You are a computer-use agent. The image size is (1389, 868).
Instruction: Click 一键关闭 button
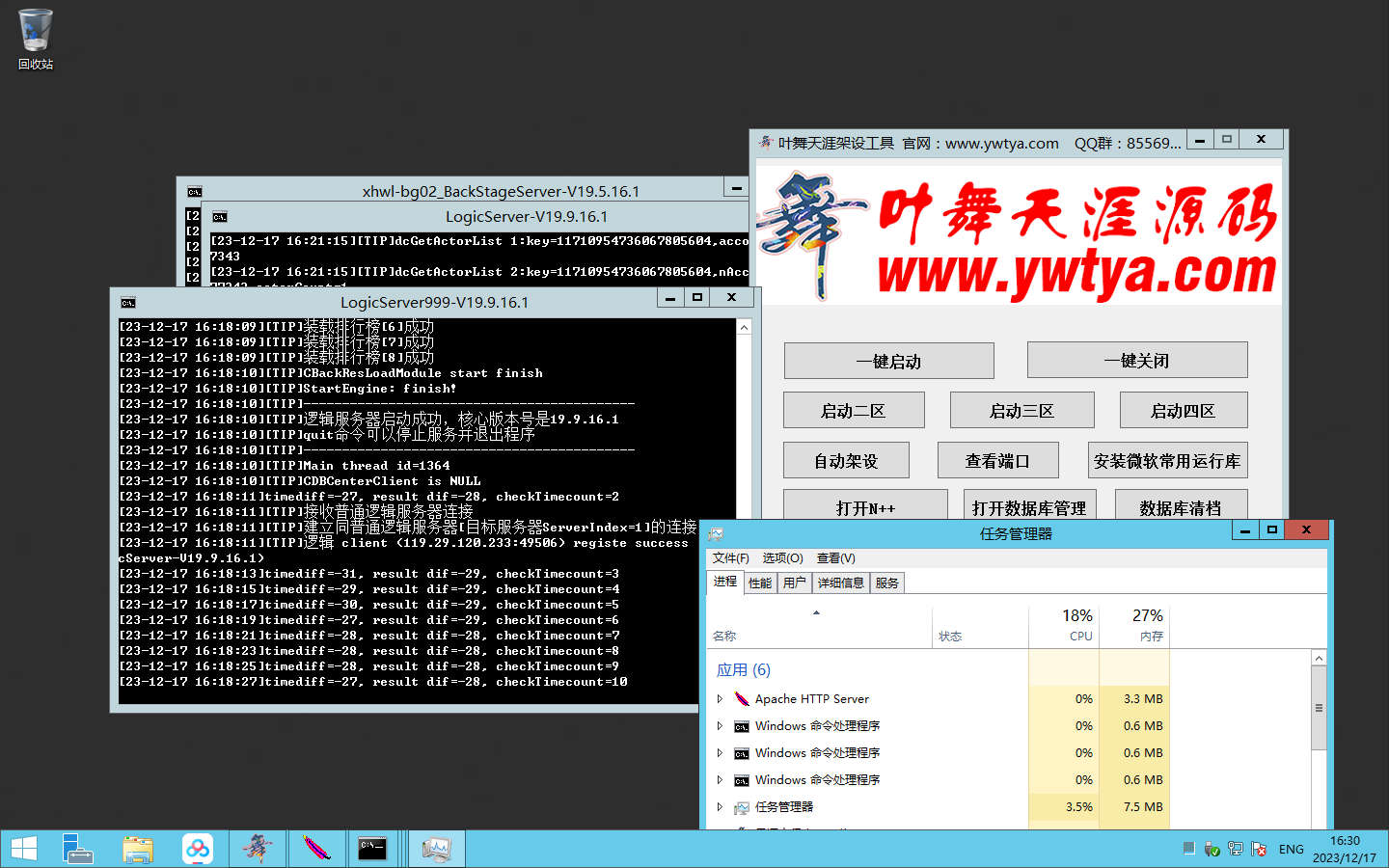[1137, 361]
